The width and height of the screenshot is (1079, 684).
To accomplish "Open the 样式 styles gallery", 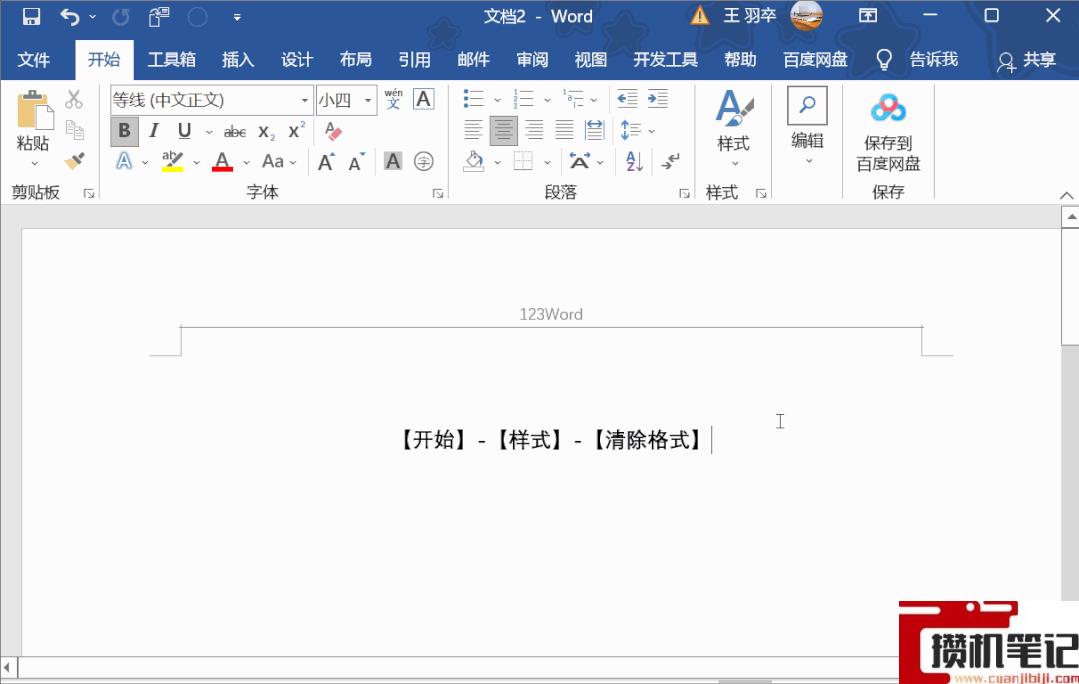I will point(734,128).
